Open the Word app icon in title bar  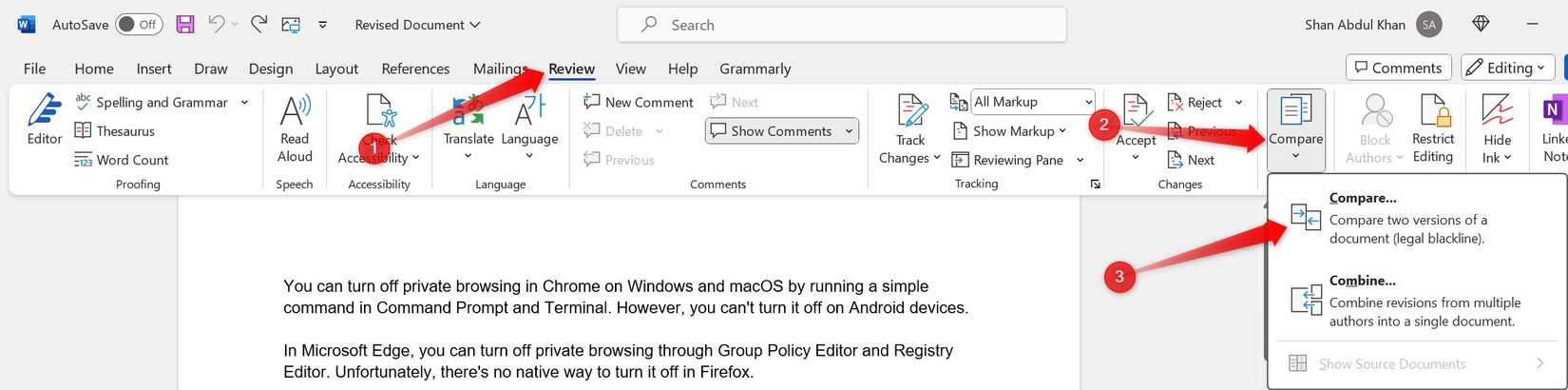(x=27, y=25)
